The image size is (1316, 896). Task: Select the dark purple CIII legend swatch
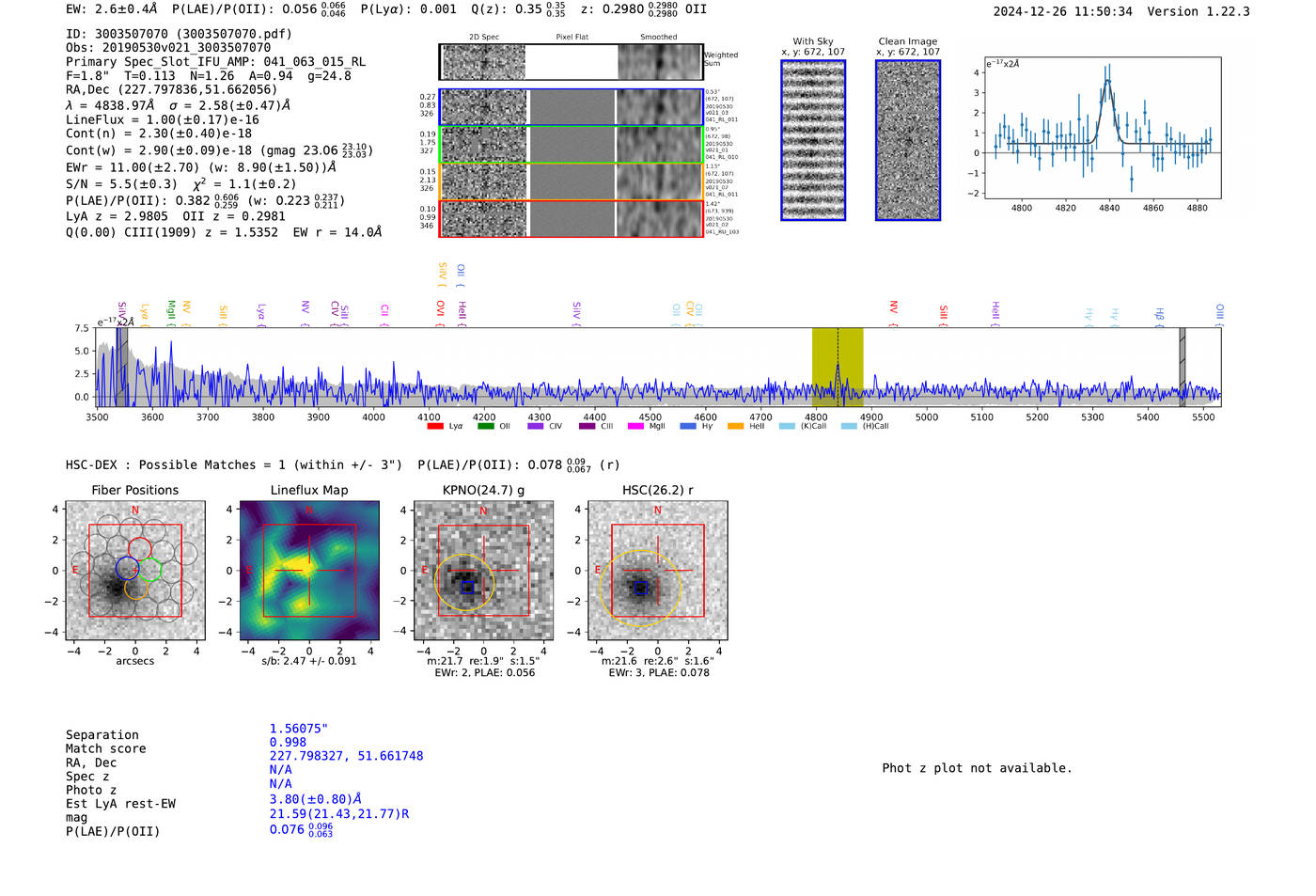click(587, 426)
